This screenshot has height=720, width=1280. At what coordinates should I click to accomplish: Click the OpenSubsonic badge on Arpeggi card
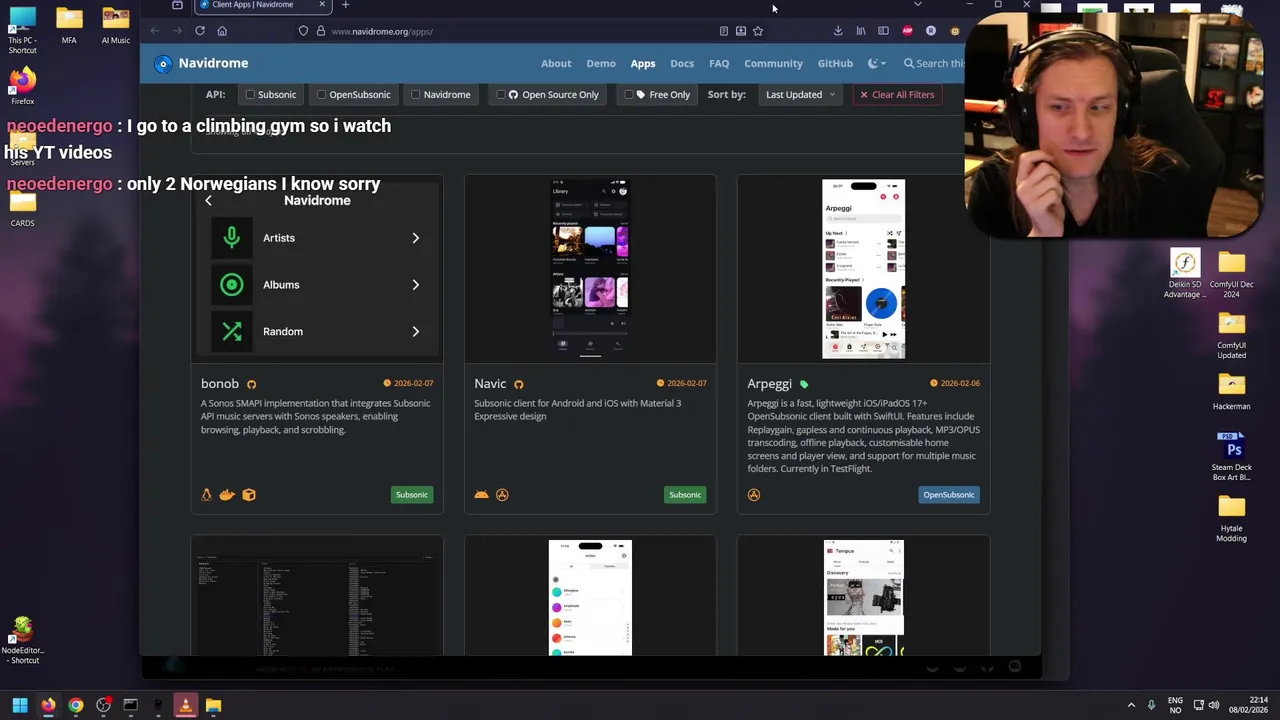click(x=949, y=495)
